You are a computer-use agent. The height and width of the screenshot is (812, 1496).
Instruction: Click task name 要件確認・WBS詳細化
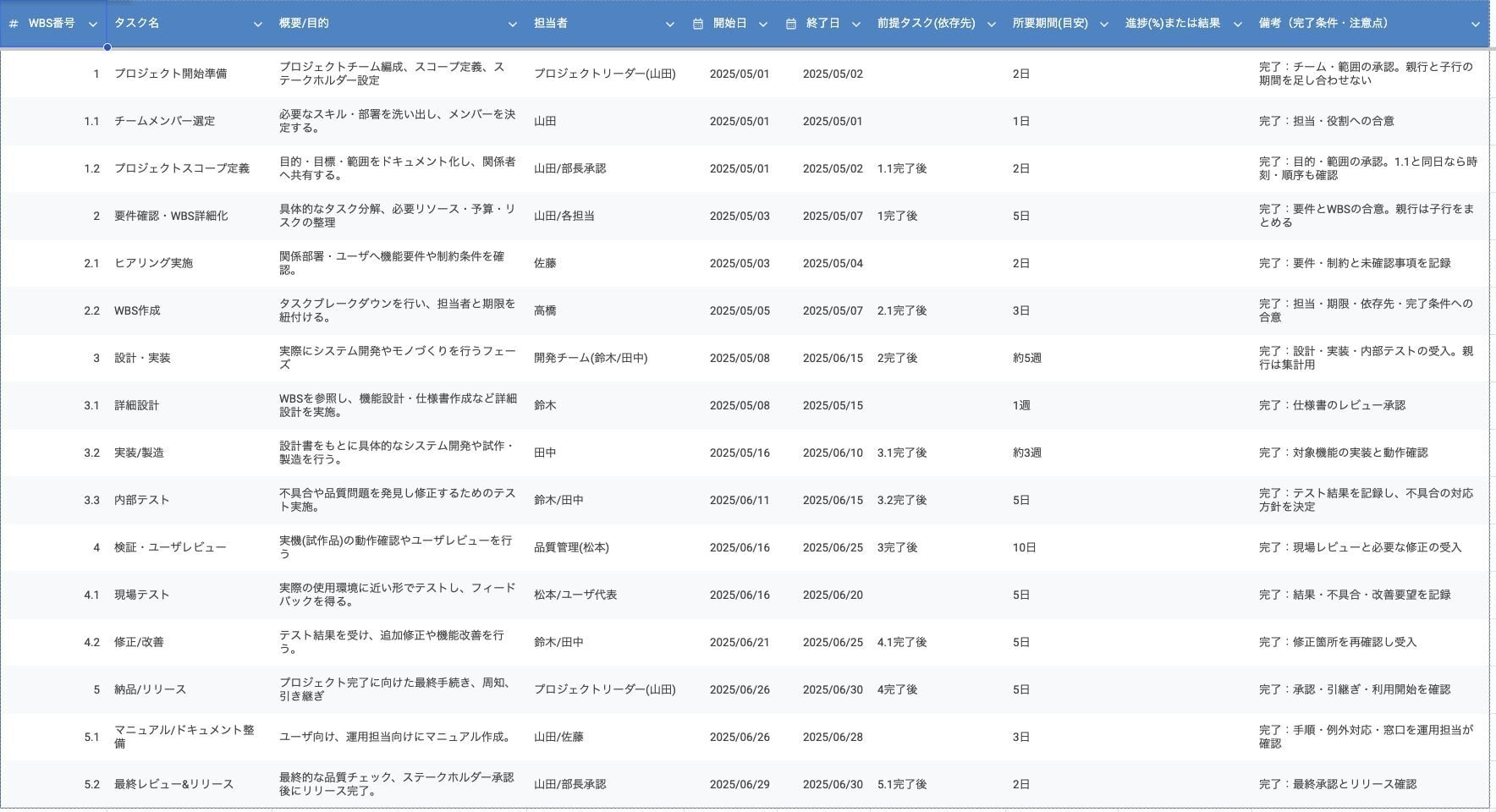(x=171, y=216)
